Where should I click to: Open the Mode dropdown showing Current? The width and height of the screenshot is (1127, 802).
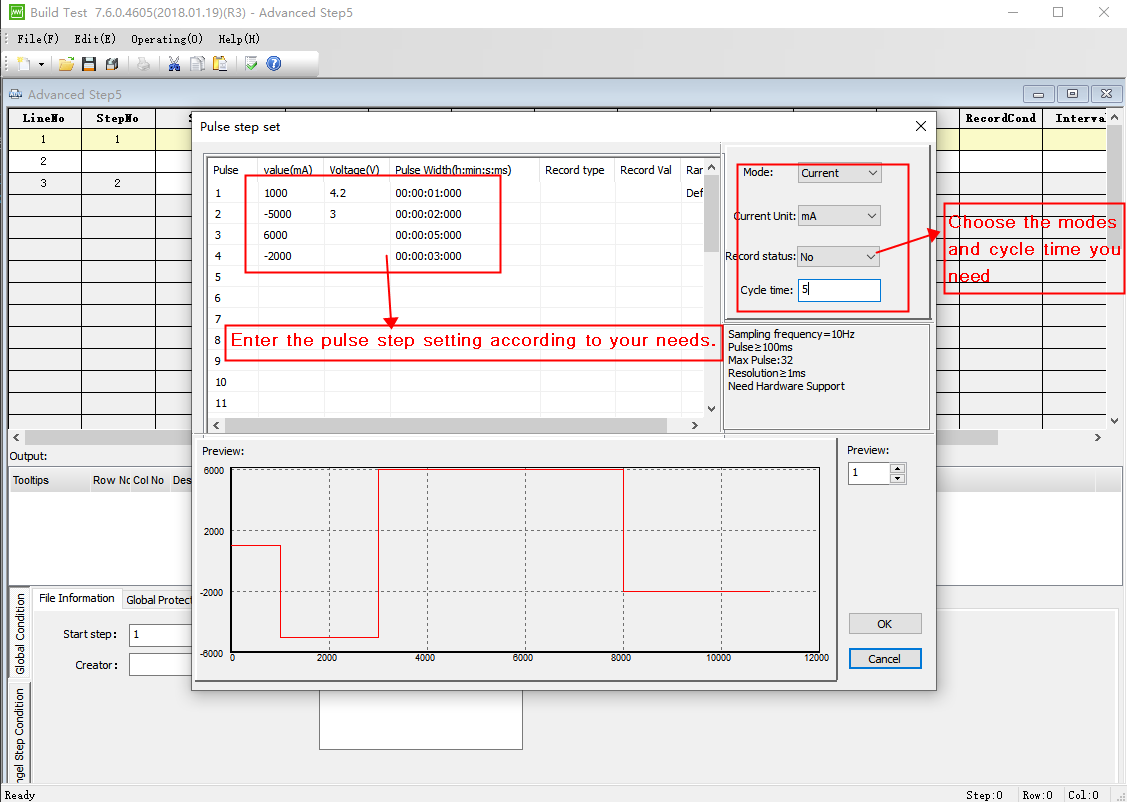click(840, 173)
